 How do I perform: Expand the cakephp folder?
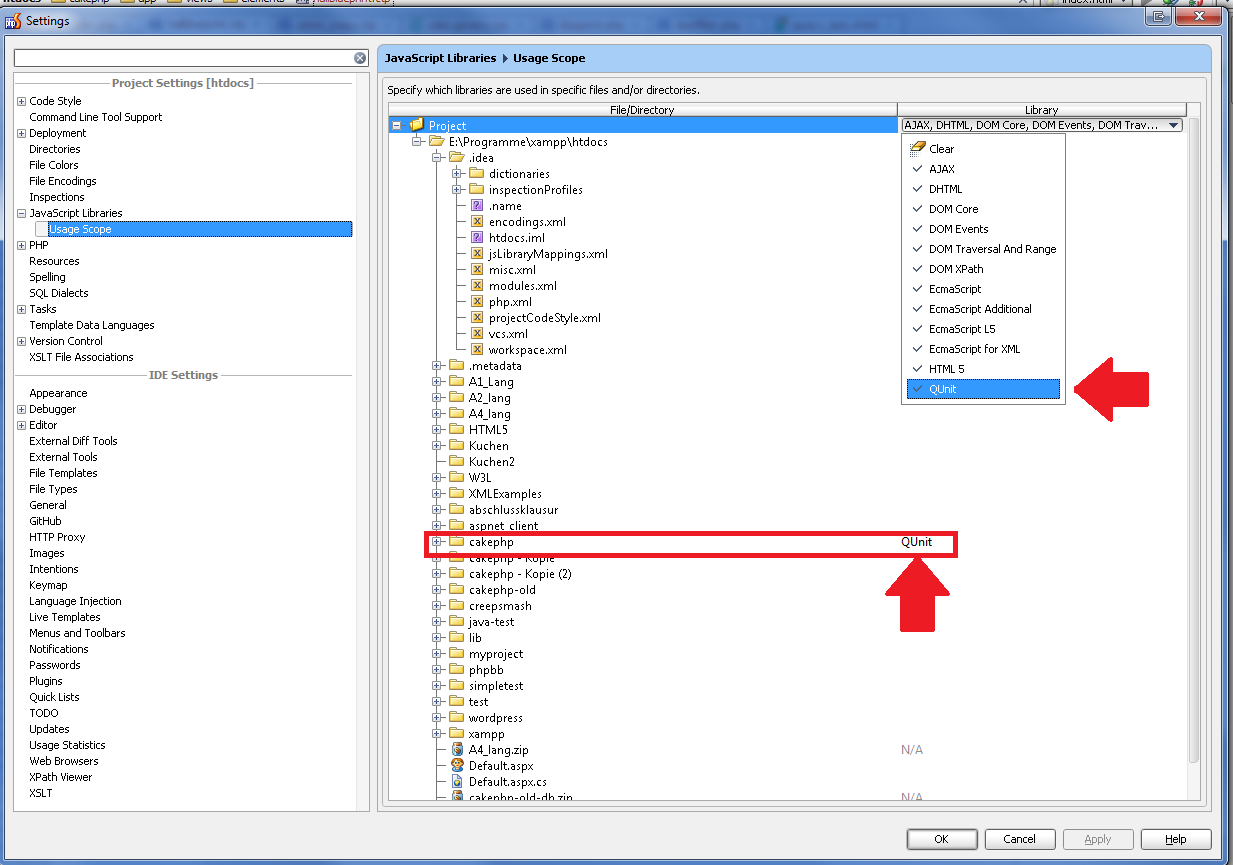coord(437,541)
